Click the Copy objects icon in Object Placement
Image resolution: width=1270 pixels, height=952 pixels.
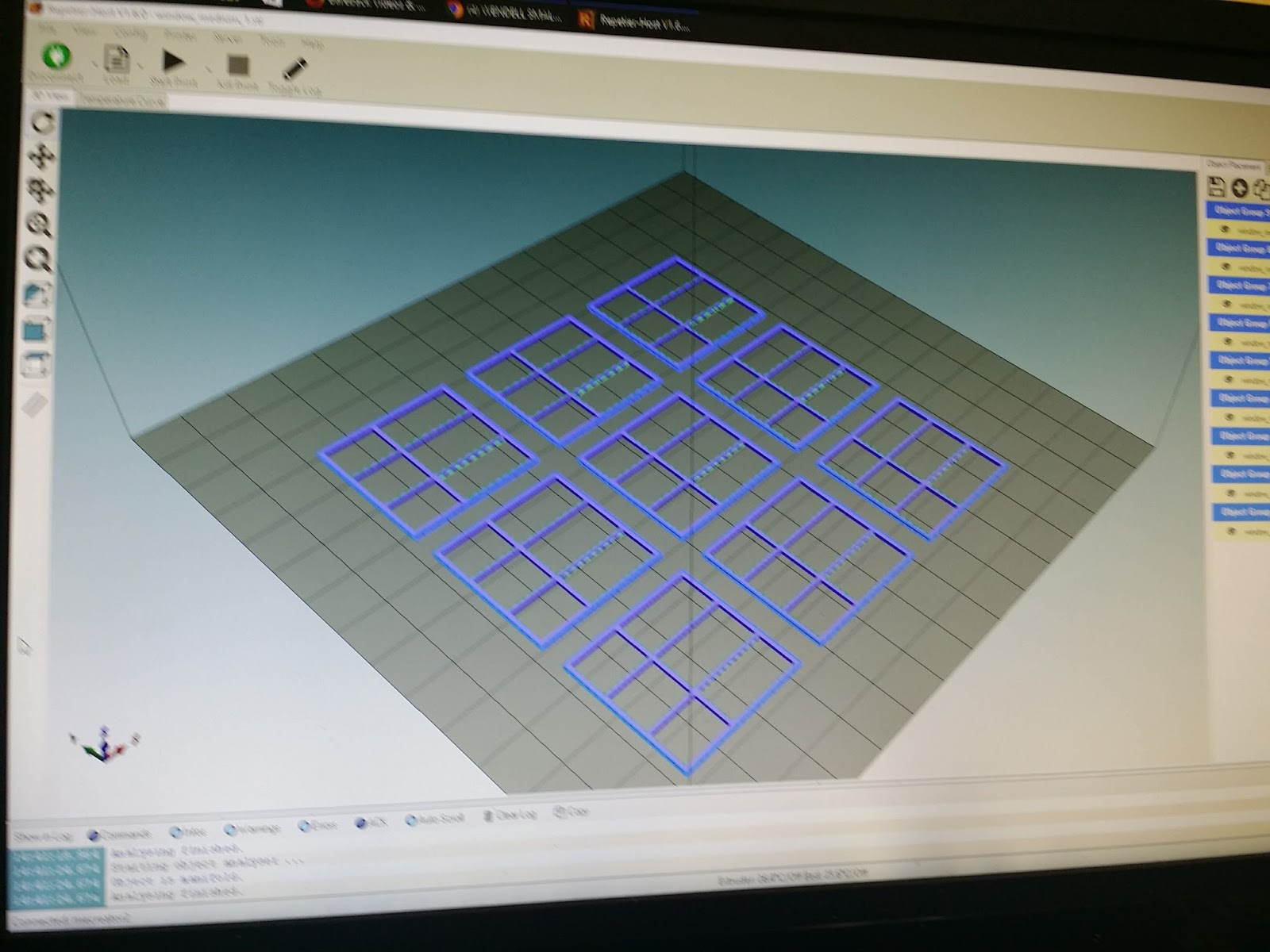[x=1260, y=189]
